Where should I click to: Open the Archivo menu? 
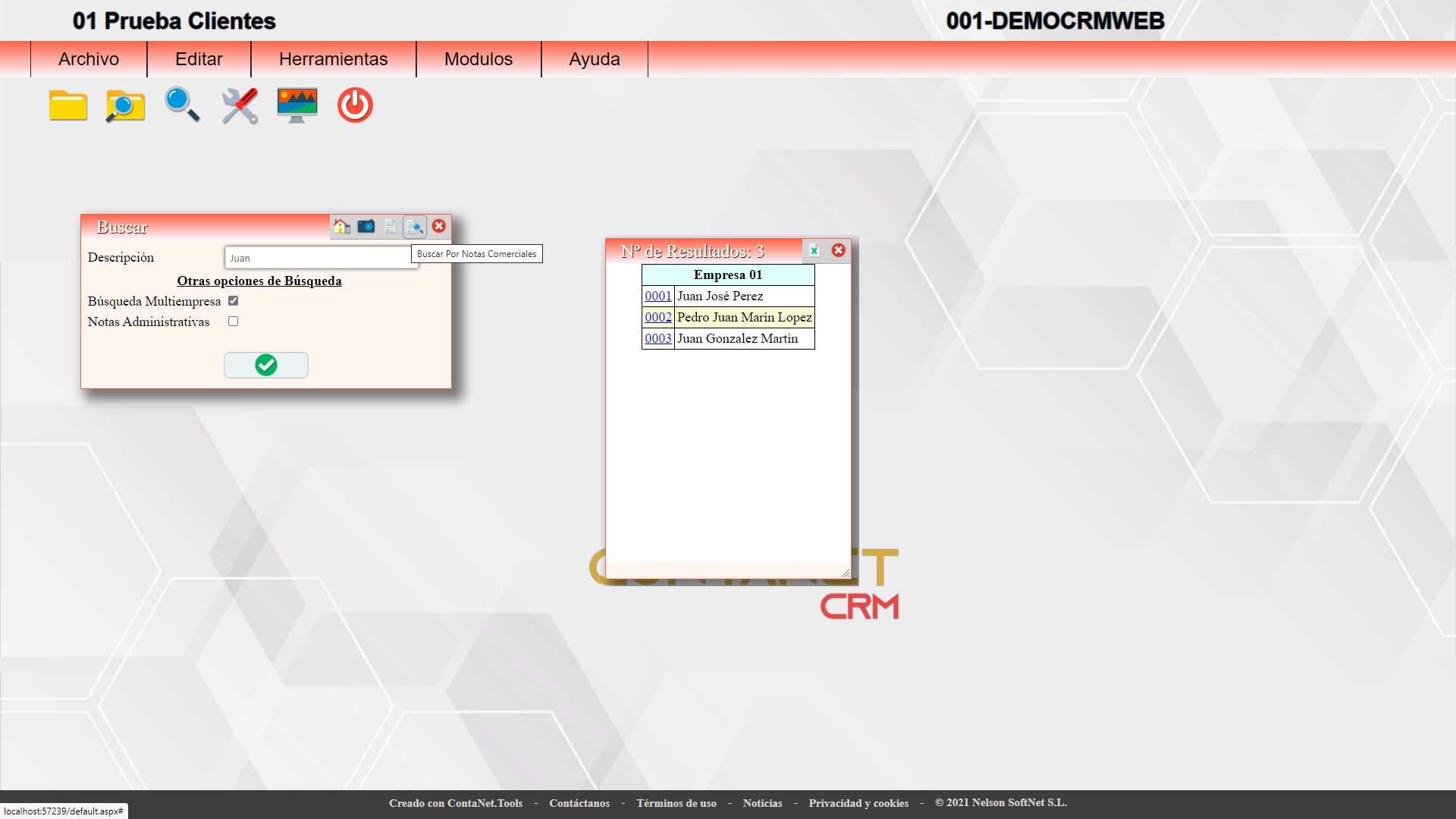[x=89, y=59]
